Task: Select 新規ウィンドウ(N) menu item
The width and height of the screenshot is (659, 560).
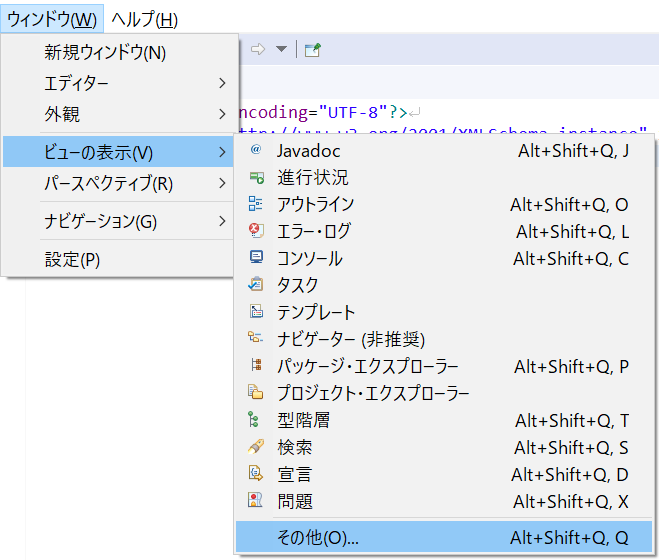Action: pyautogui.click(x=118, y=53)
